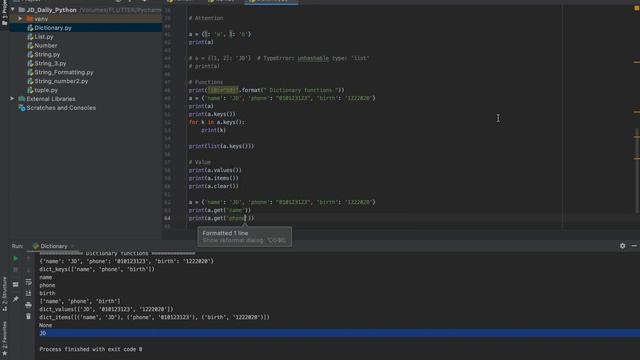The height and width of the screenshot is (360, 640).
Task: Click 'print(list(a.keys()))' code line
Action: point(221,146)
